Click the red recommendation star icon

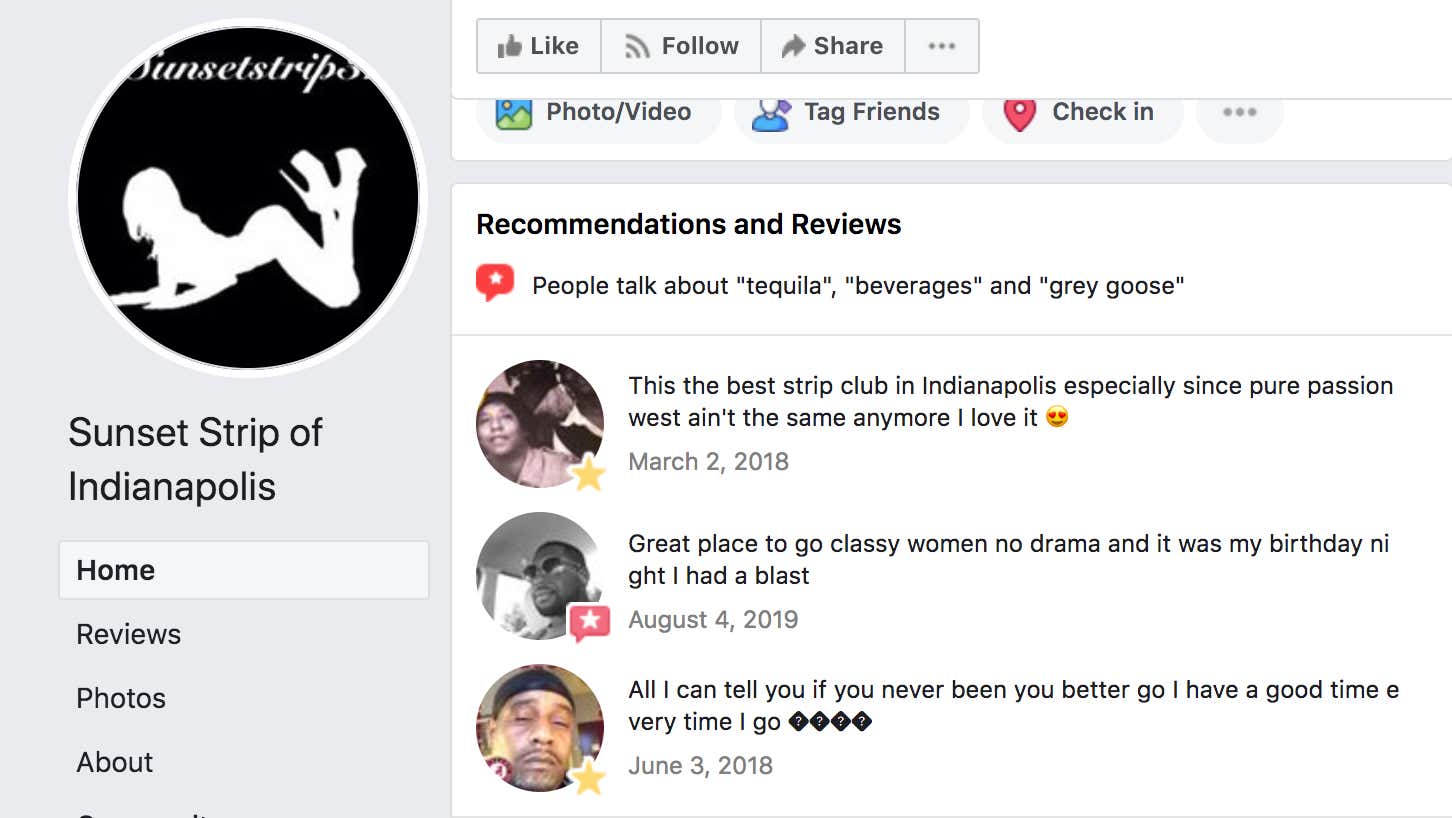[x=495, y=284]
